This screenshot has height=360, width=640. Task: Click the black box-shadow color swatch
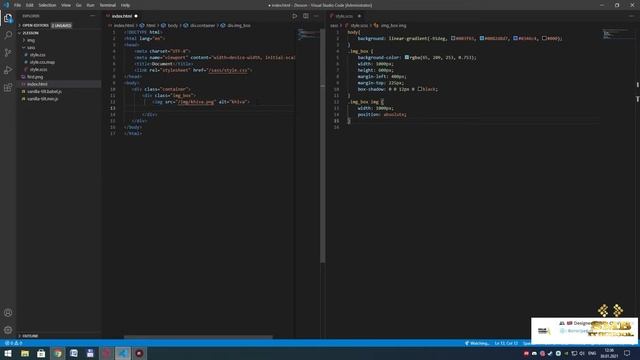tap(420, 89)
